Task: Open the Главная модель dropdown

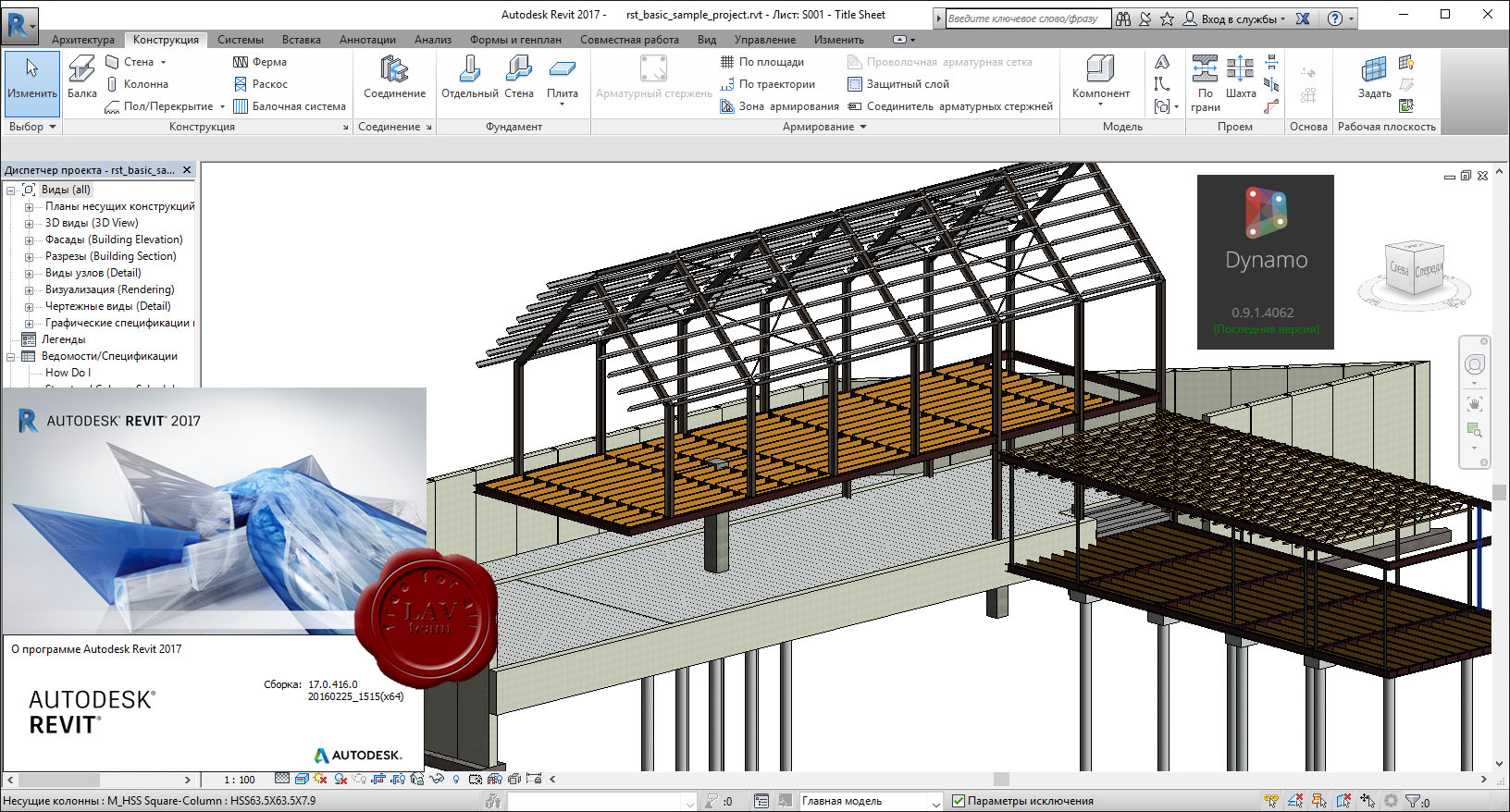Action: 871,801
